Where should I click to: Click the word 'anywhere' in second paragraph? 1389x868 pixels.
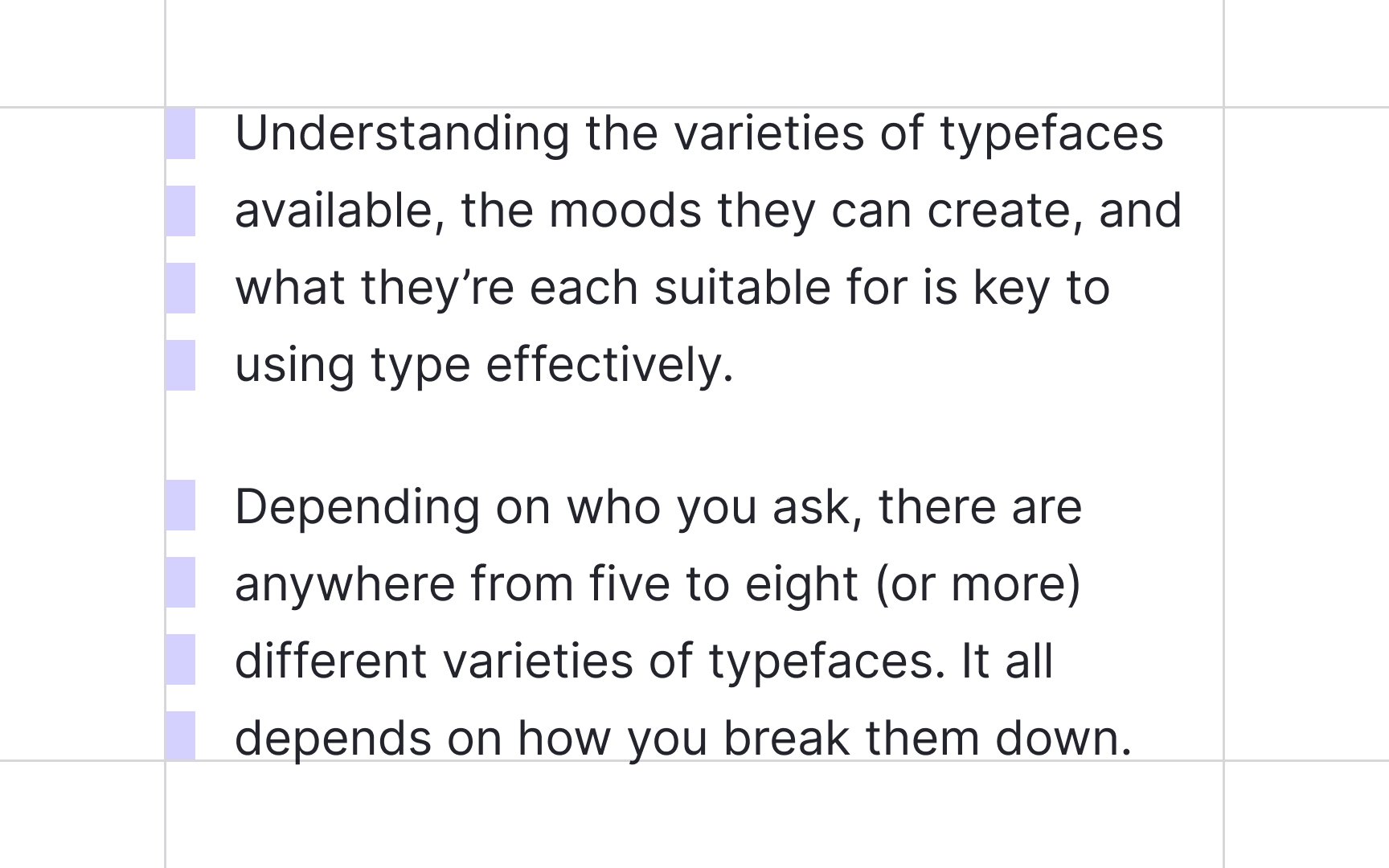coord(345,584)
